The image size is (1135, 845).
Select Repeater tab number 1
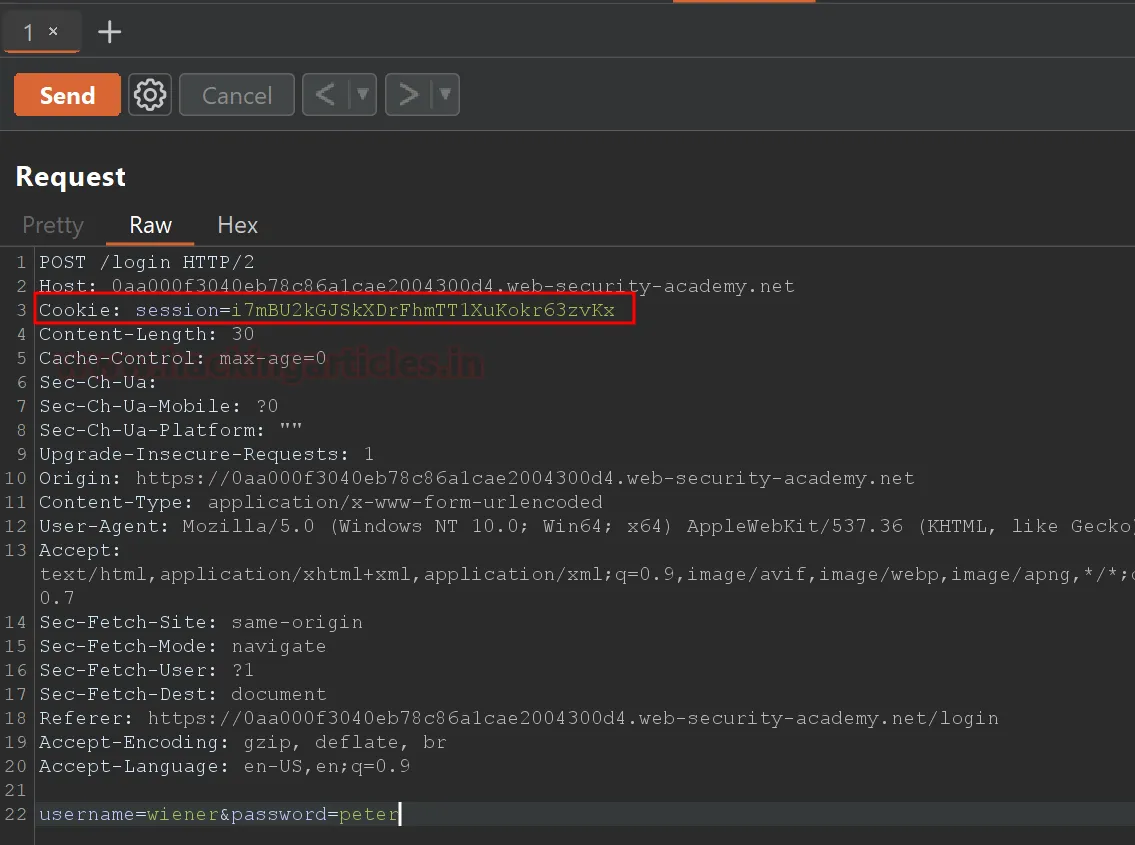click(28, 32)
